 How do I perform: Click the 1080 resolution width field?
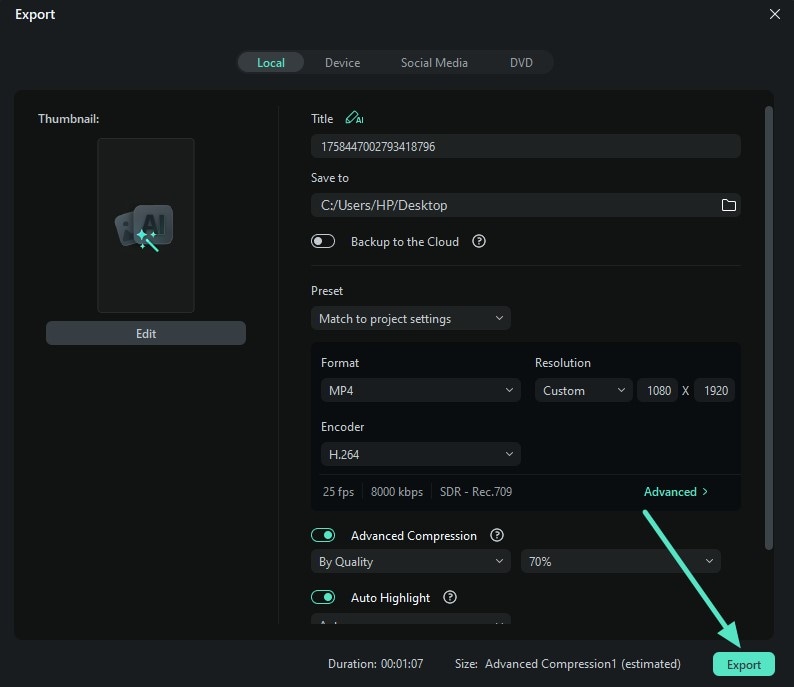658,390
